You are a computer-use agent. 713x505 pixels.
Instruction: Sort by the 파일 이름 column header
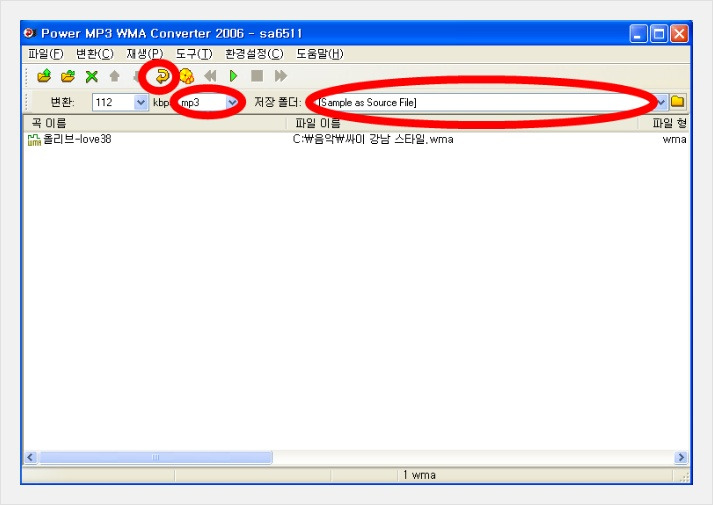coord(462,123)
